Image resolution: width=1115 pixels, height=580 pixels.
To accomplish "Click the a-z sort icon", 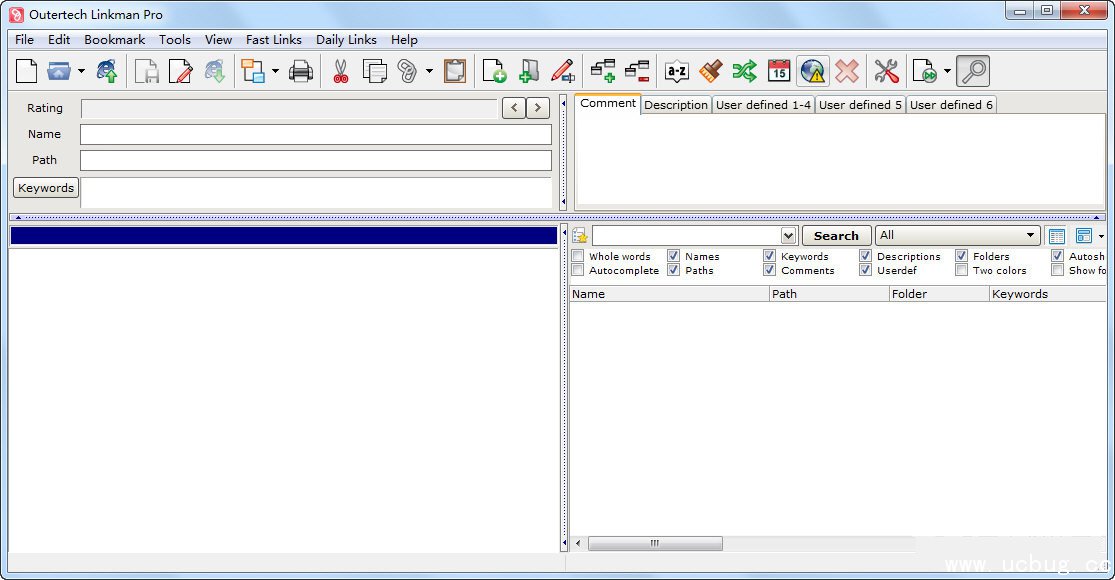I will point(677,71).
